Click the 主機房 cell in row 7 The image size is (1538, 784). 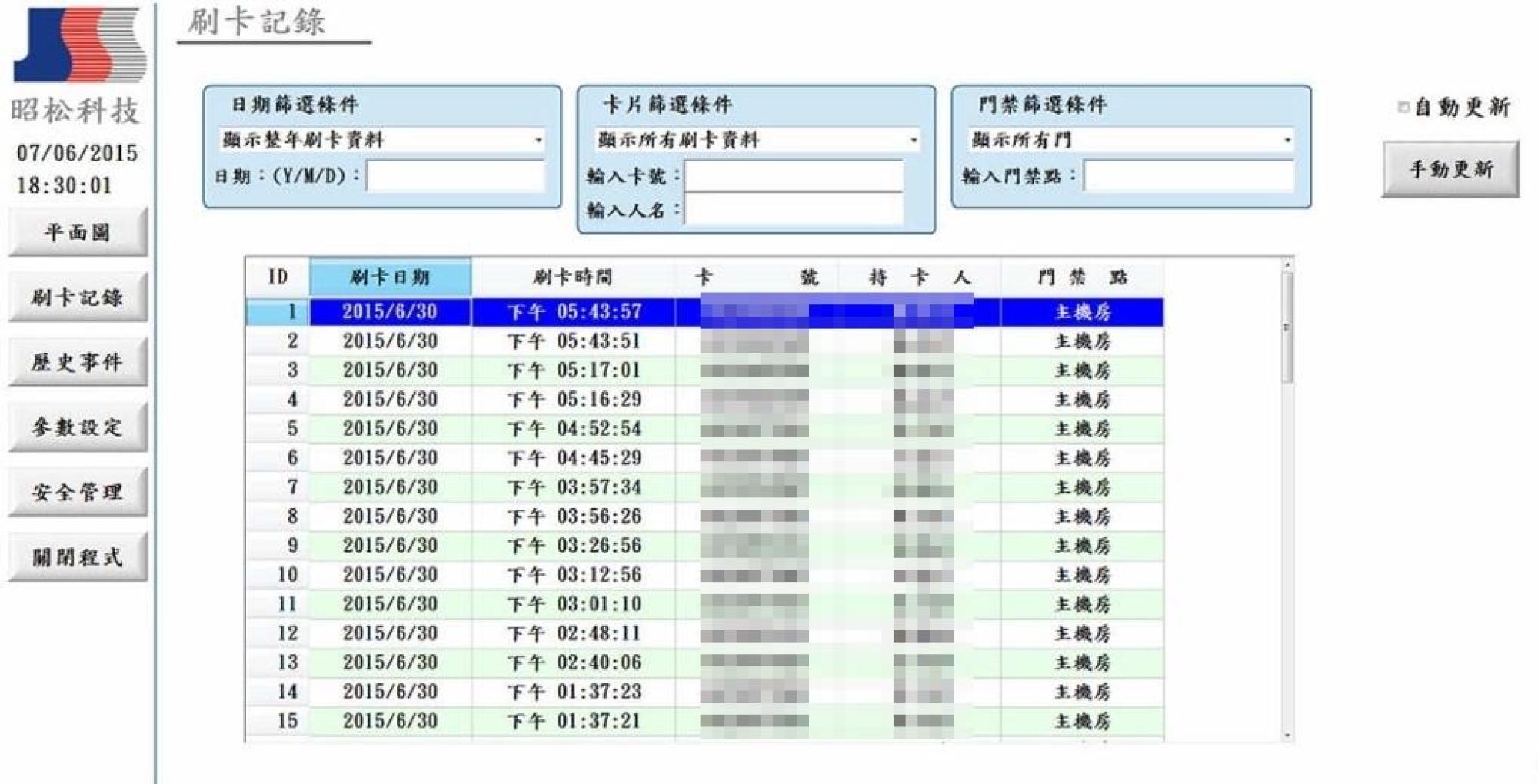coord(1082,487)
